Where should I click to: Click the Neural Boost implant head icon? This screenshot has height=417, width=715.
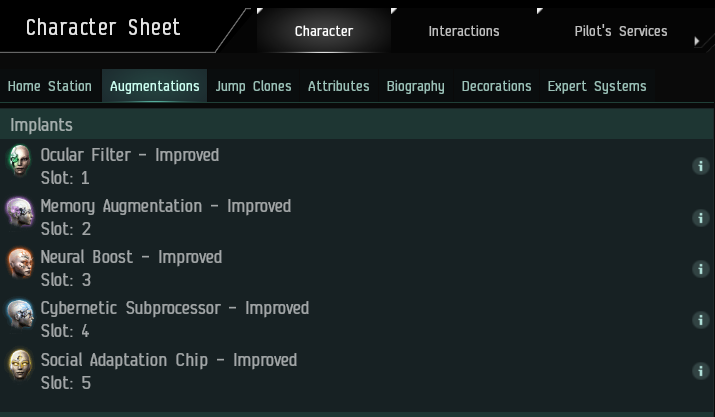click(x=20, y=263)
